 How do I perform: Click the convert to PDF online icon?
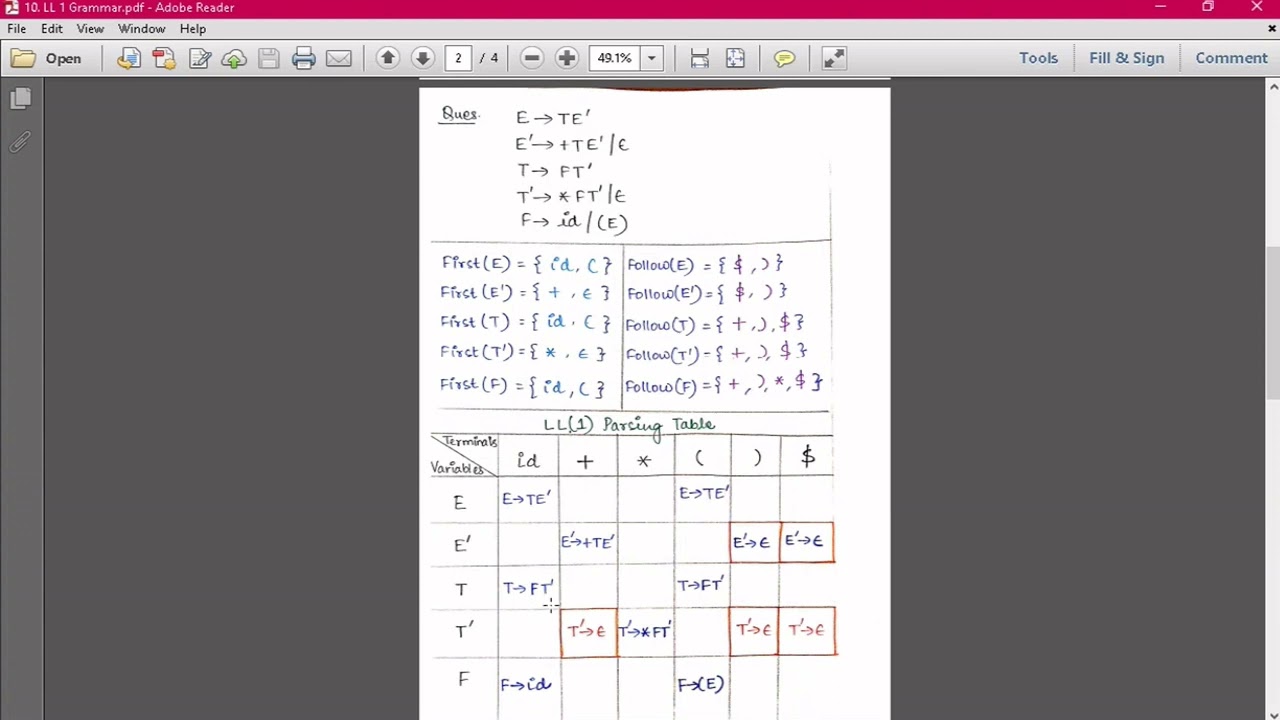(x=129, y=58)
